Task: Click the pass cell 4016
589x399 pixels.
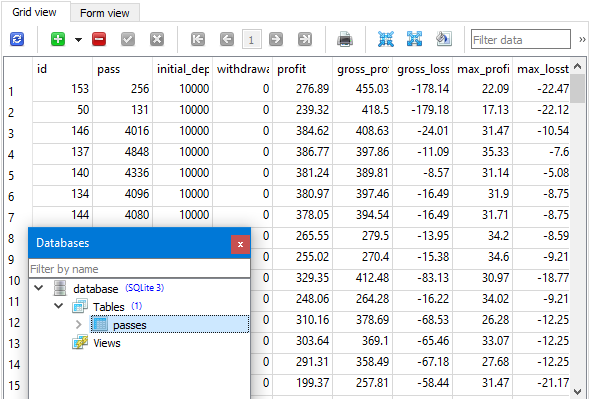Action: coord(122,131)
